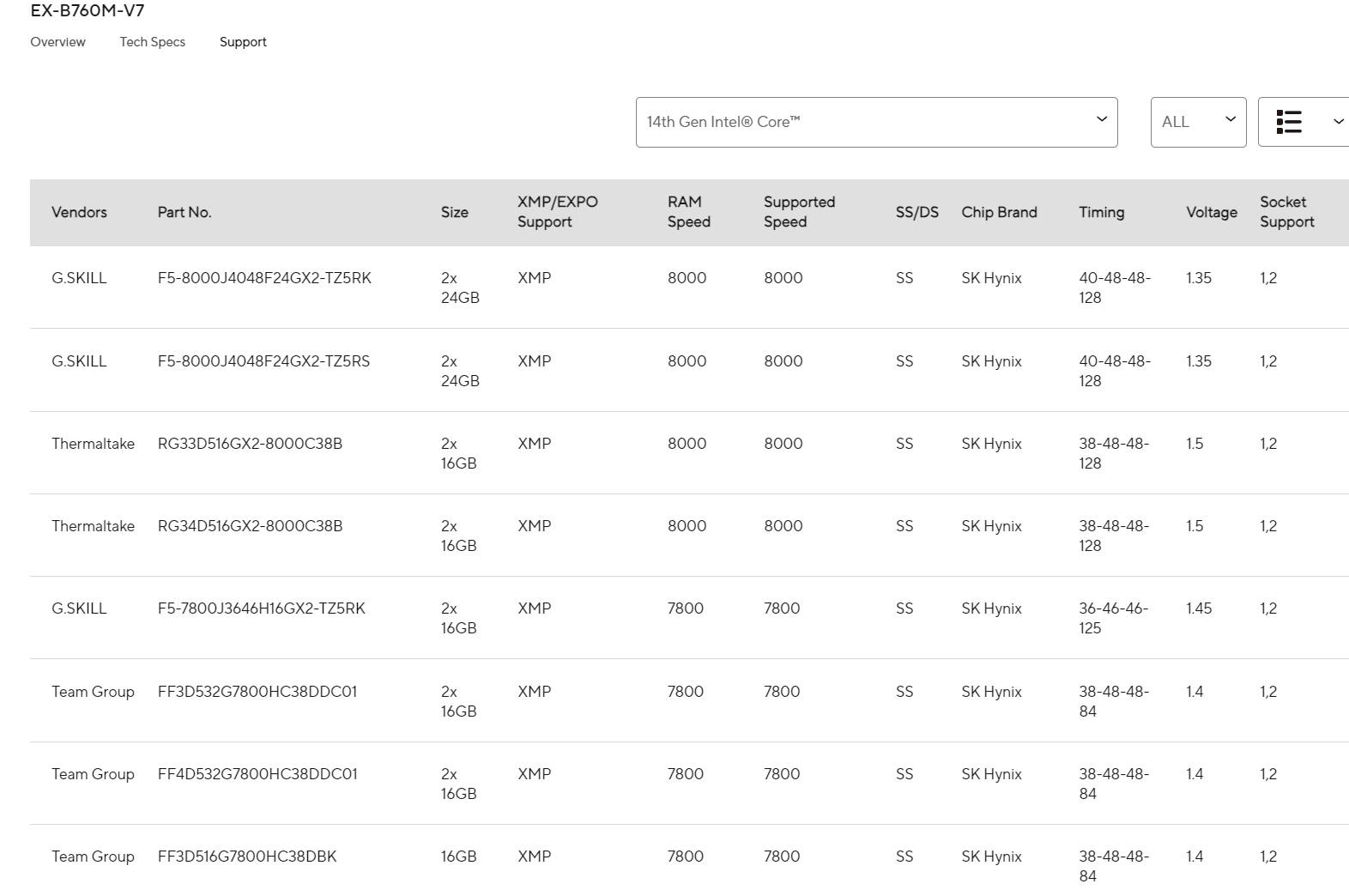Select part number RG33D516GX2-8000C38B
This screenshot has width=1349, height=896.
point(250,444)
